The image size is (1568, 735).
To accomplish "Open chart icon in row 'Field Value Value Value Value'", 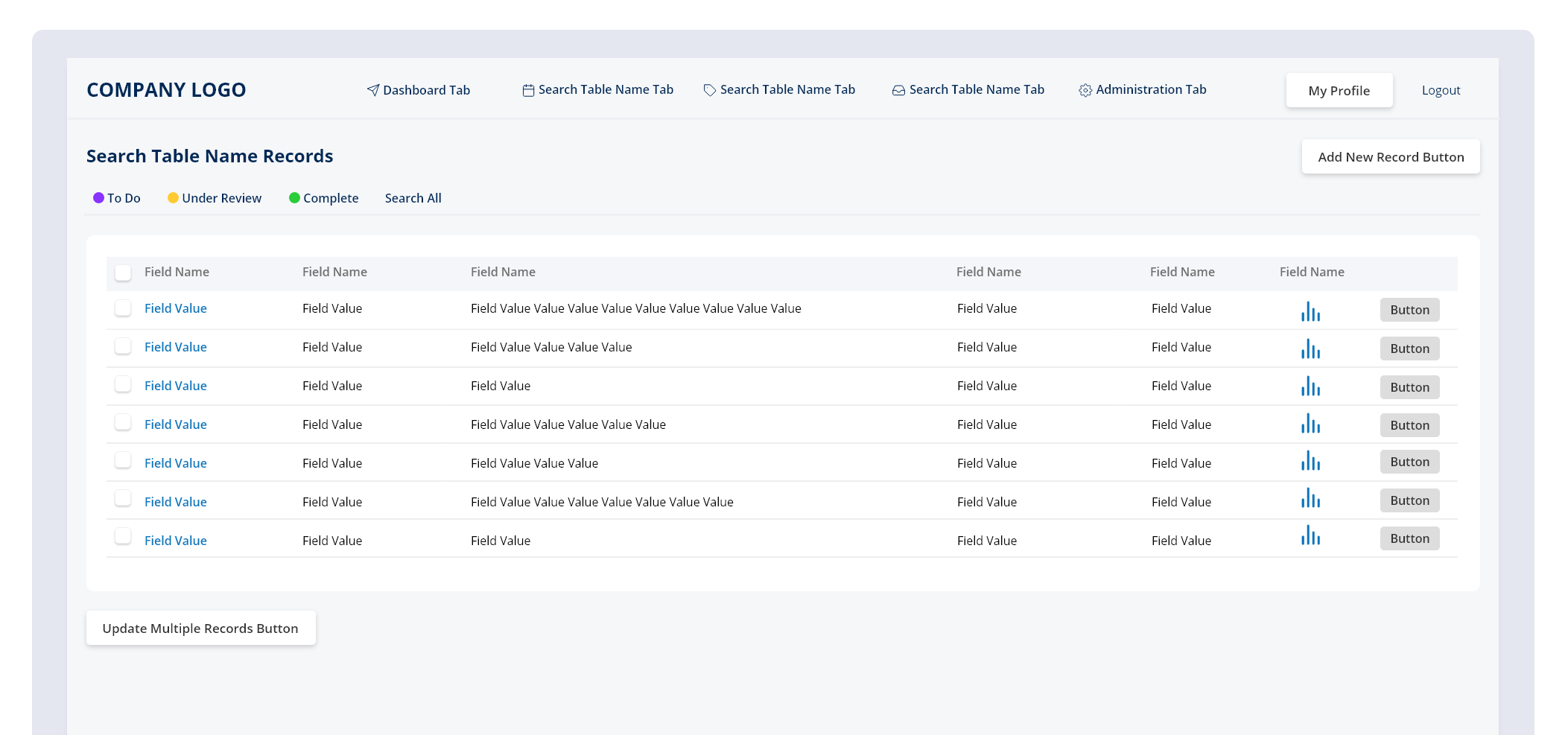I will [1310, 349].
